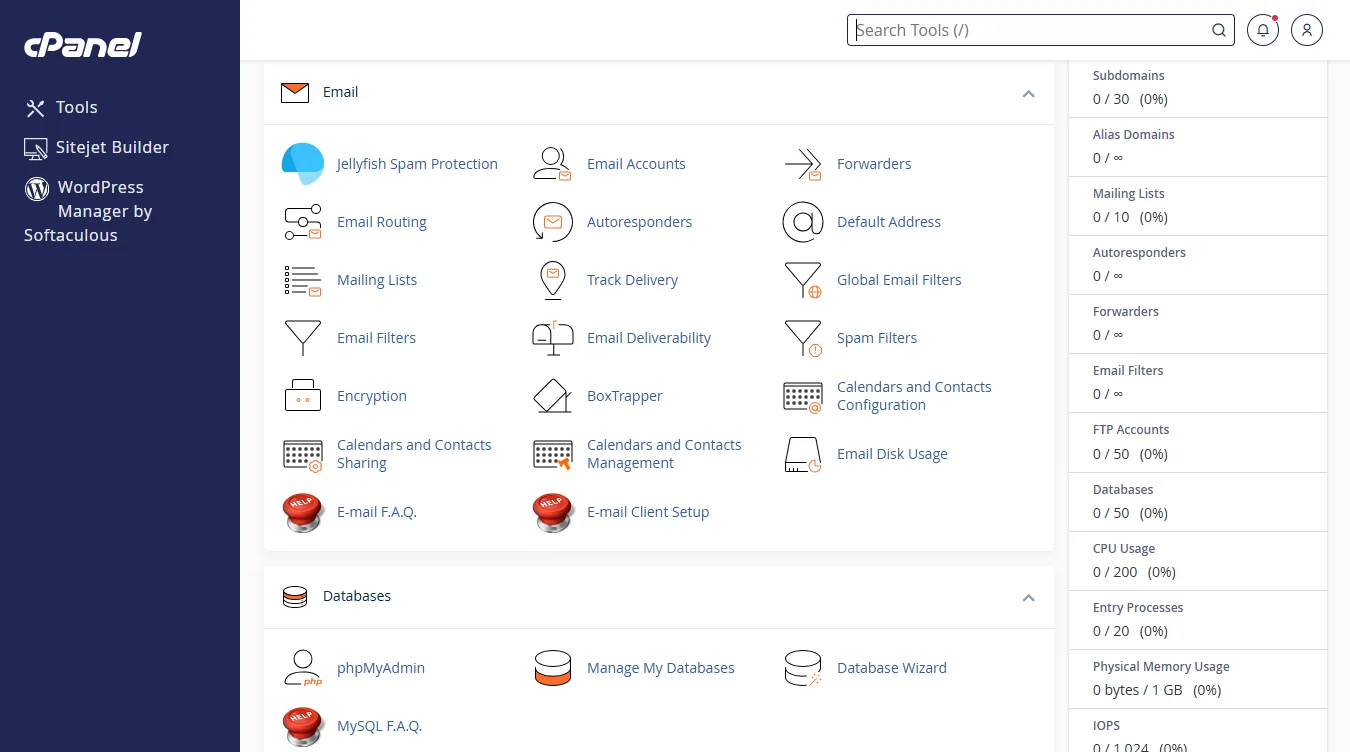Screen dimensions: 1350x752
Task: Open the Email Accounts link
Action: tap(636, 164)
